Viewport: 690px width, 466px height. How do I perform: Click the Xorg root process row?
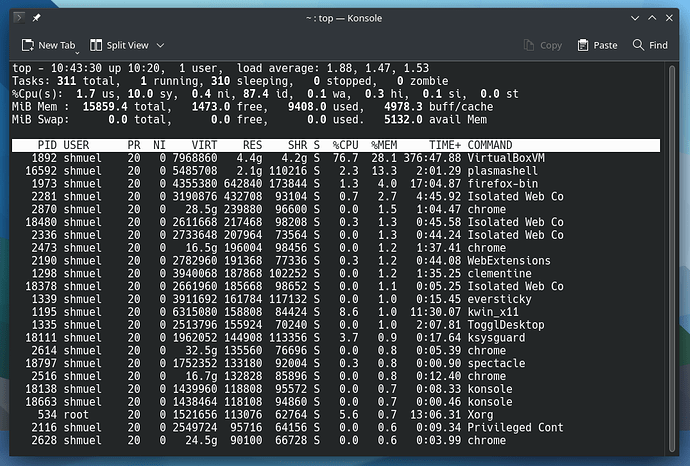pyautogui.click(x=336, y=415)
